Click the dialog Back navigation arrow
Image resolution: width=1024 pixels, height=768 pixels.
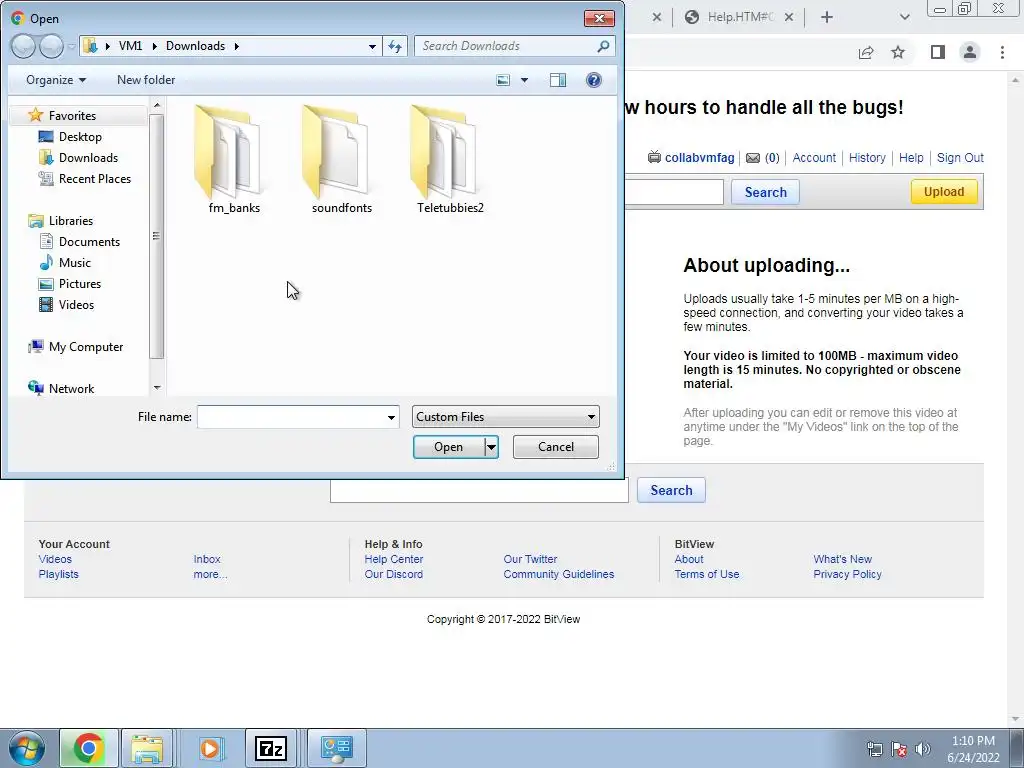click(x=23, y=46)
